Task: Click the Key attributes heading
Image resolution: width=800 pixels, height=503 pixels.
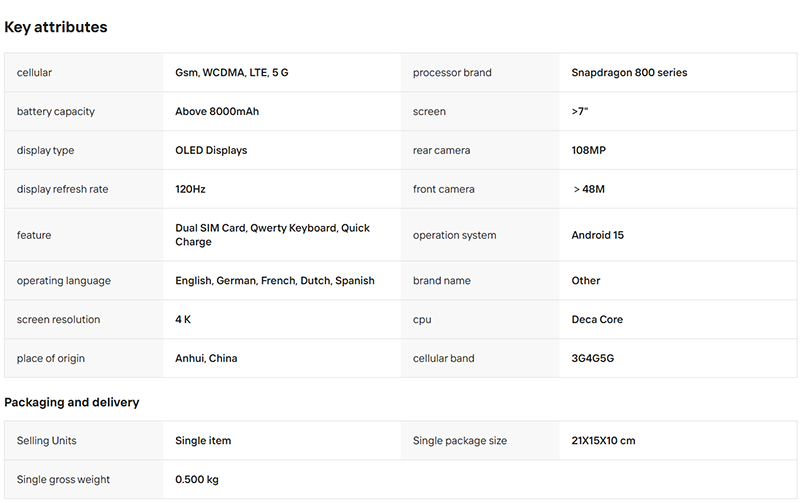Action: pyautogui.click(x=56, y=27)
